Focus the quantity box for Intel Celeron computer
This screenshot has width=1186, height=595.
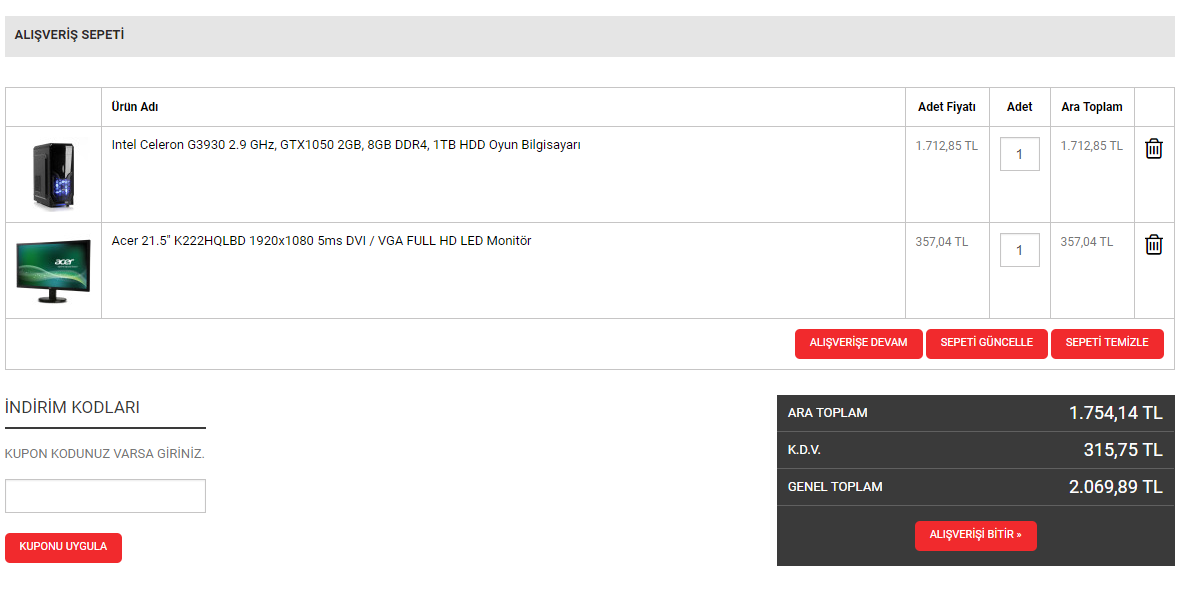(x=1019, y=154)
